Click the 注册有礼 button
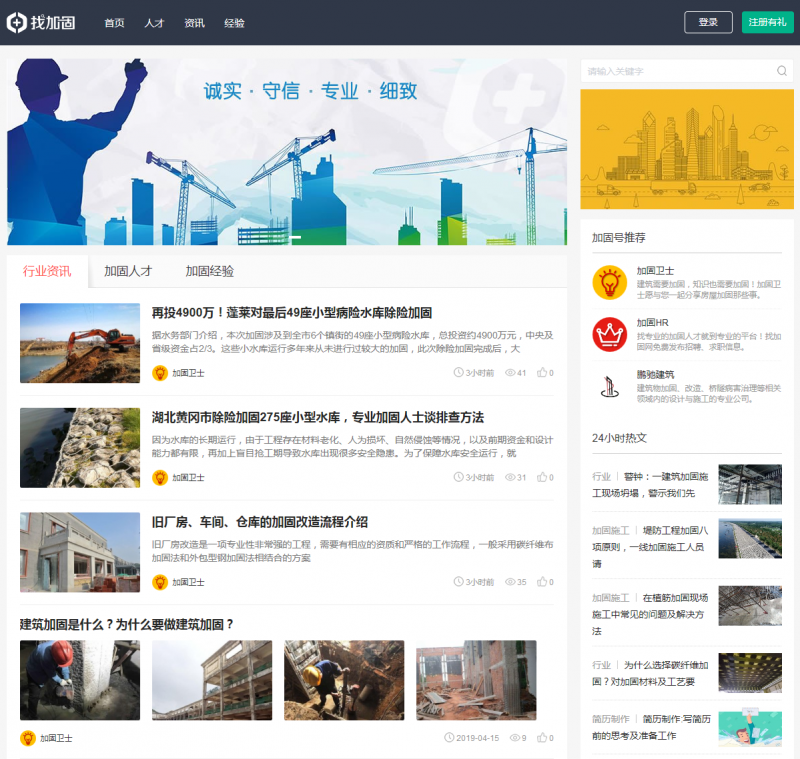This screenshot has height=759, width=800. coord(767,22)
